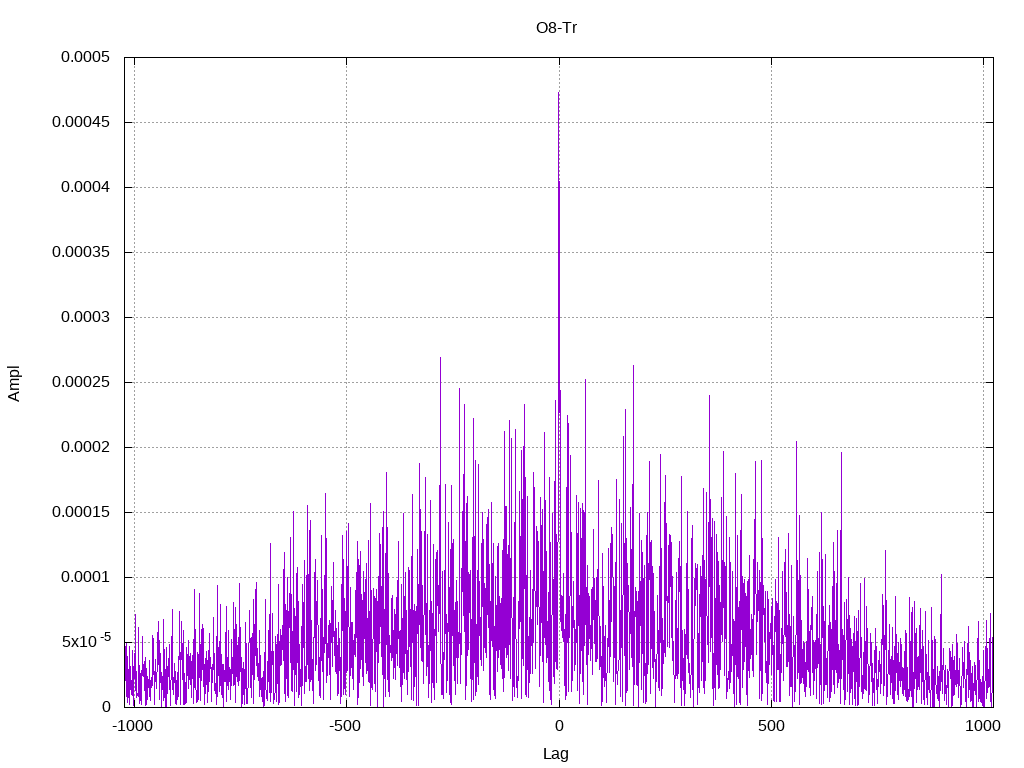Click y-axis value 0.0005
The width and height of the screenshot is (1024, 768).
[86, 57]
